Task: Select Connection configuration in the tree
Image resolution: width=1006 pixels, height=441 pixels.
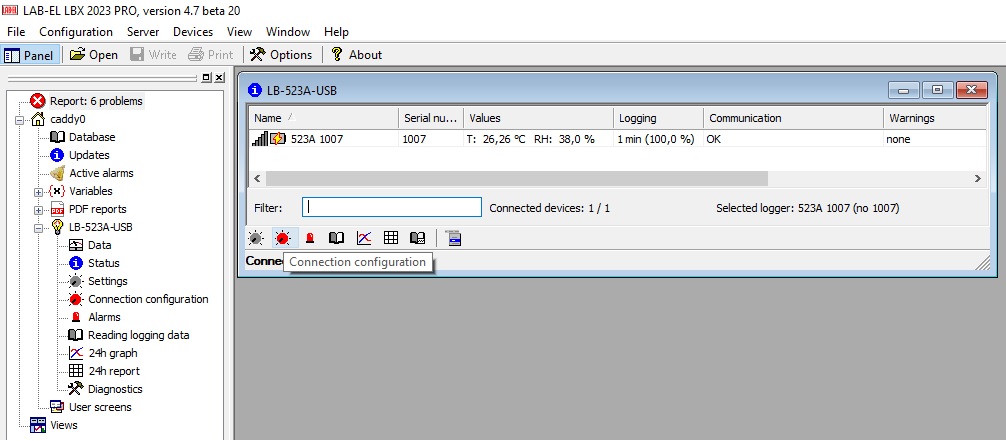Action: click(148, 298)
